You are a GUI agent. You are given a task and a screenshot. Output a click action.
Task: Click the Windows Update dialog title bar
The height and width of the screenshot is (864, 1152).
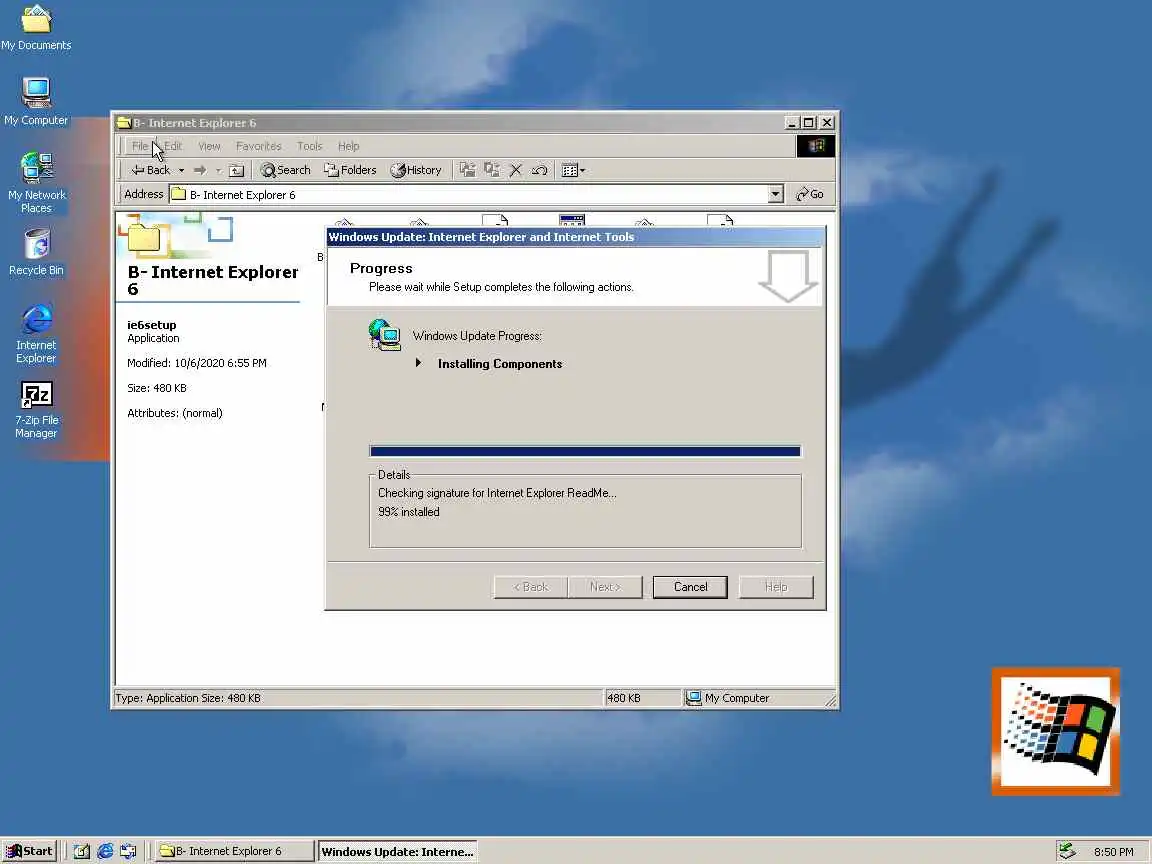click(x=575, y=237)
